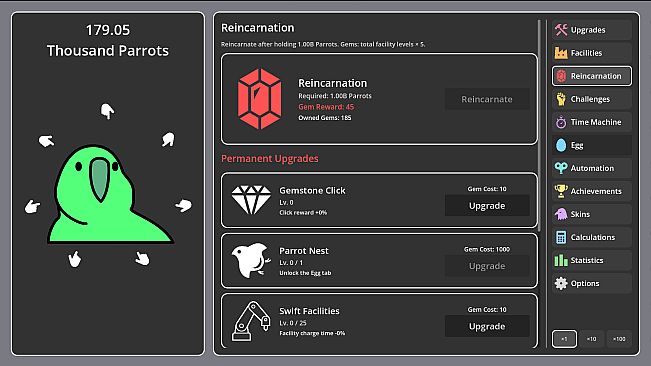Click the stopwatch Time Machine icon

pos(561,122)
